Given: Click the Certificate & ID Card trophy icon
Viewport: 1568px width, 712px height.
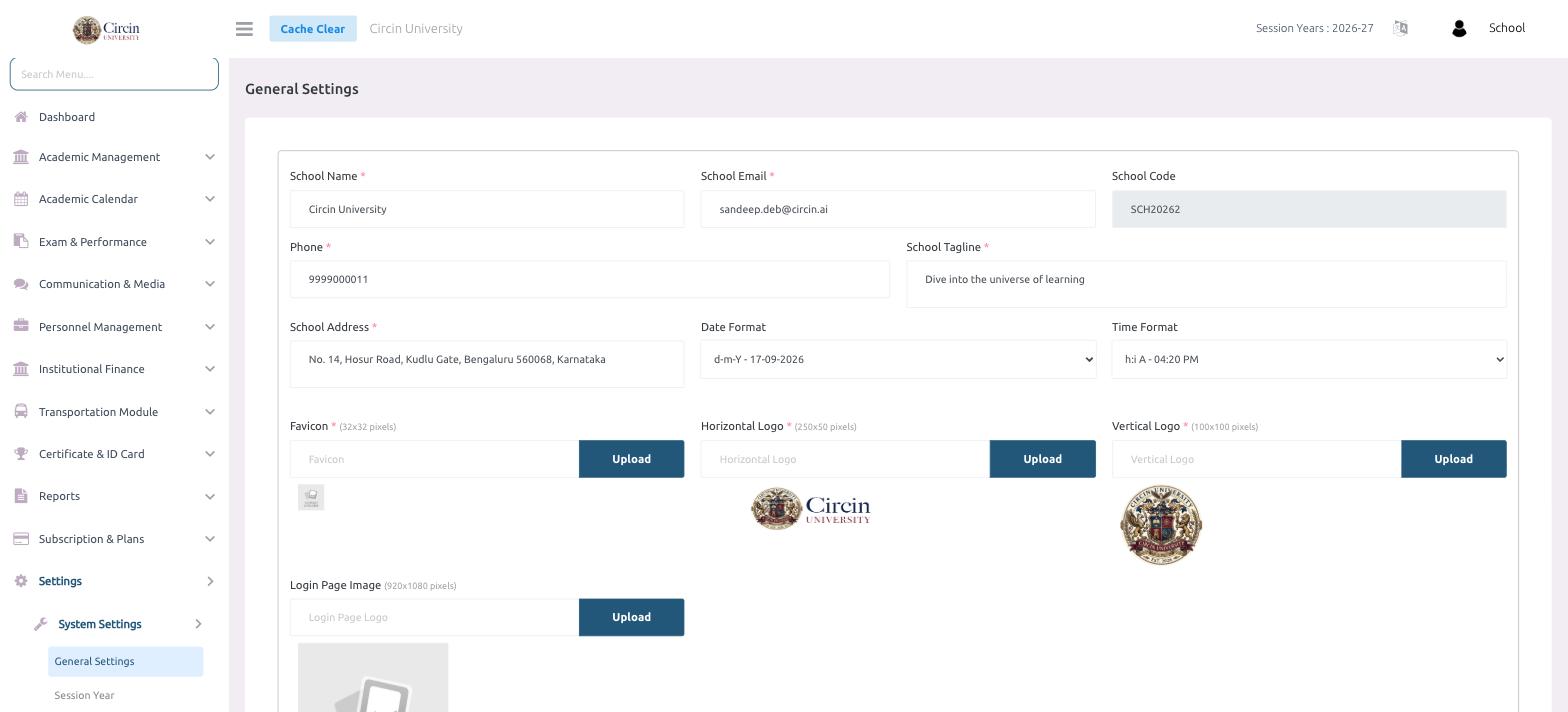Looking at the screenshot, I should (21, 454).
